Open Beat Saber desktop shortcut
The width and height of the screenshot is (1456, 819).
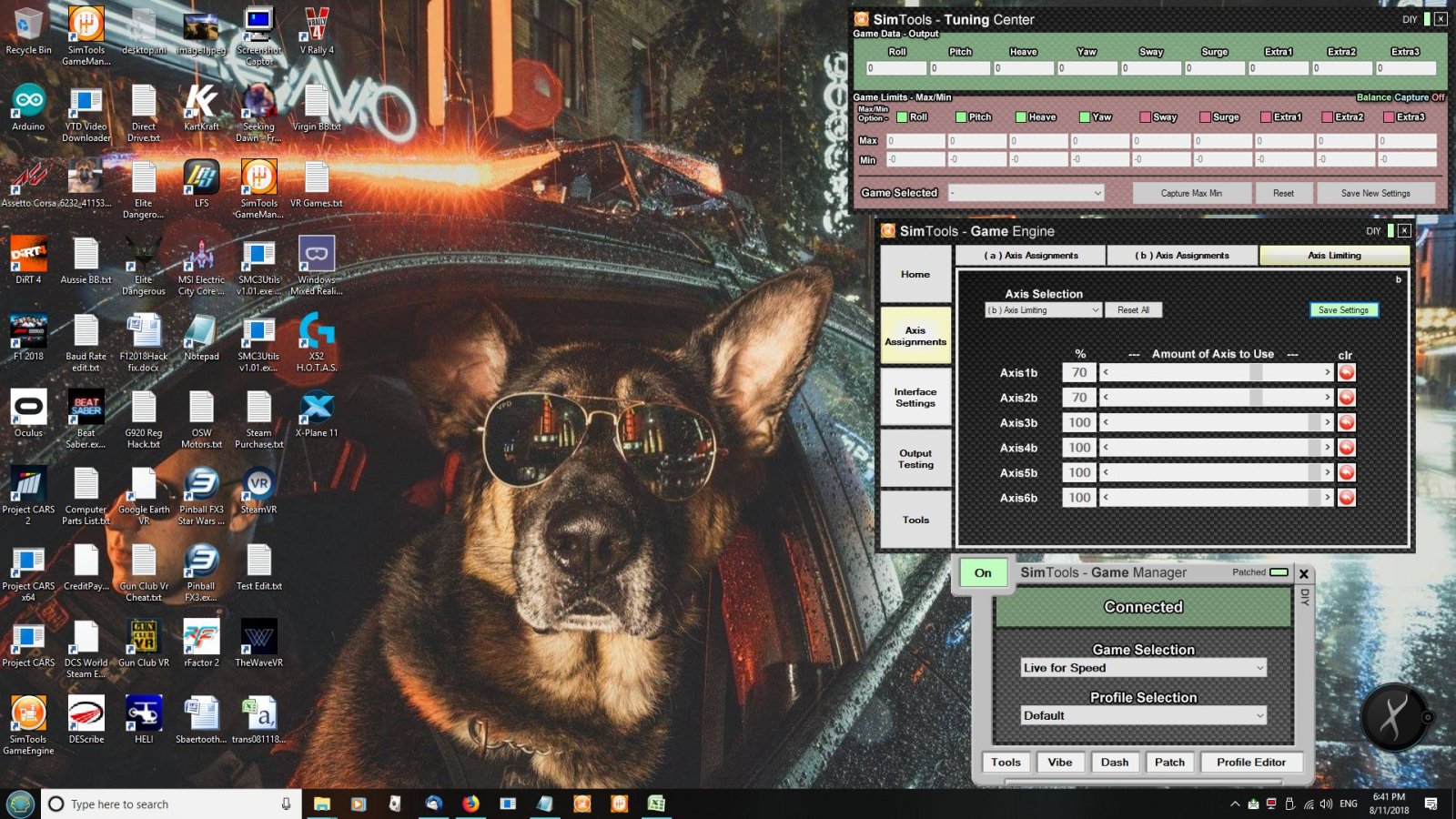pyautogui.click(x=86, y=420)
